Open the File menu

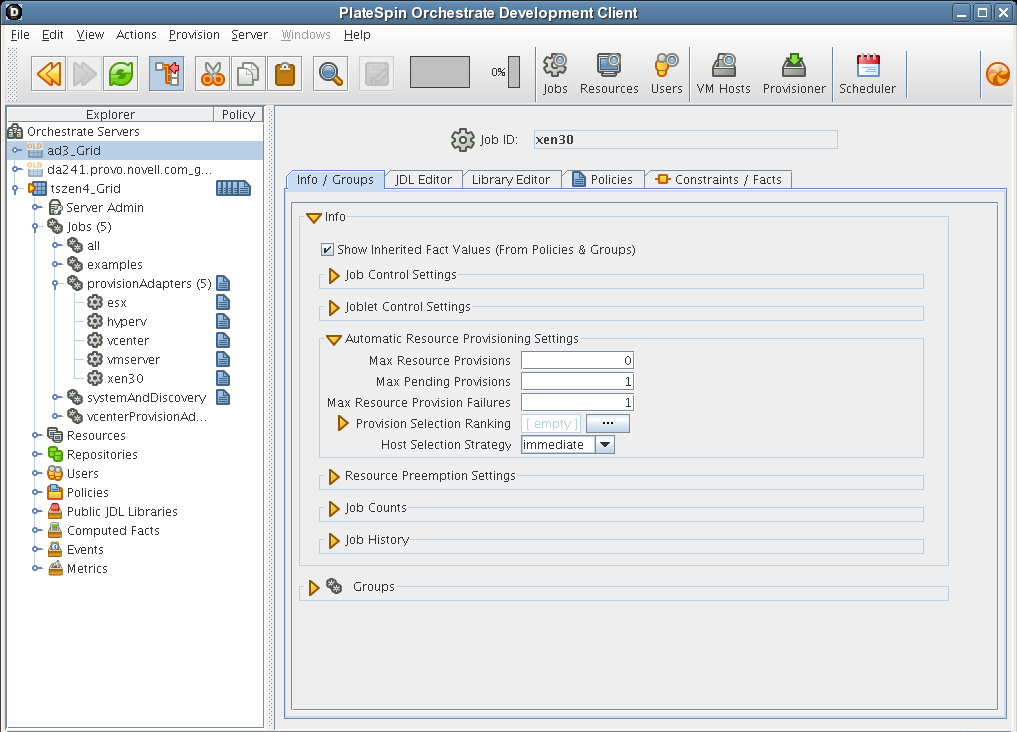20,35
